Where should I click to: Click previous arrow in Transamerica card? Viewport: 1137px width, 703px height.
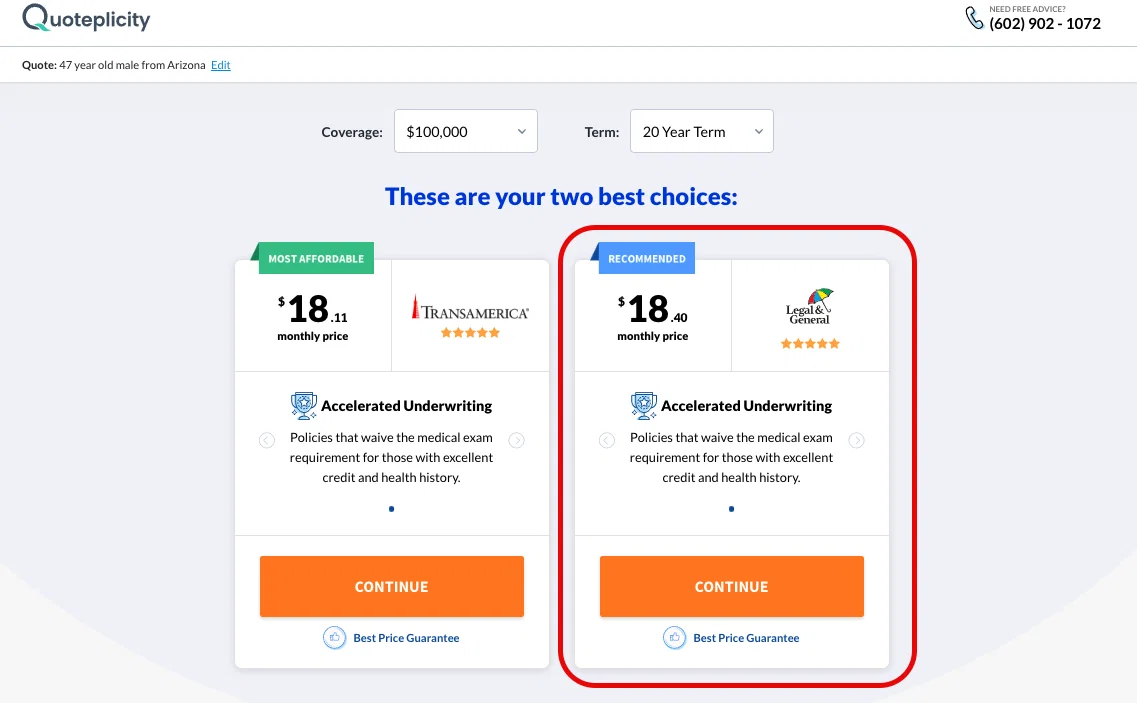267,440
